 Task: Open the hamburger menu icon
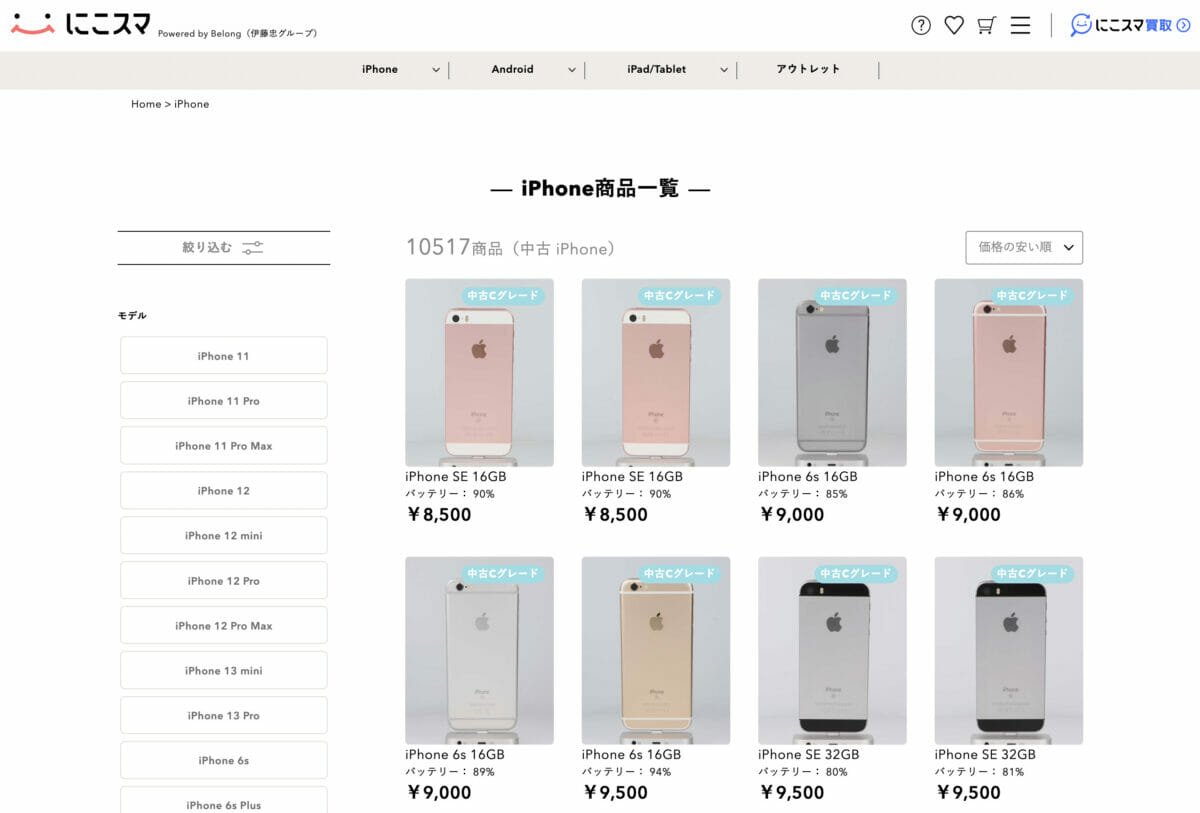click(1020, 25)
